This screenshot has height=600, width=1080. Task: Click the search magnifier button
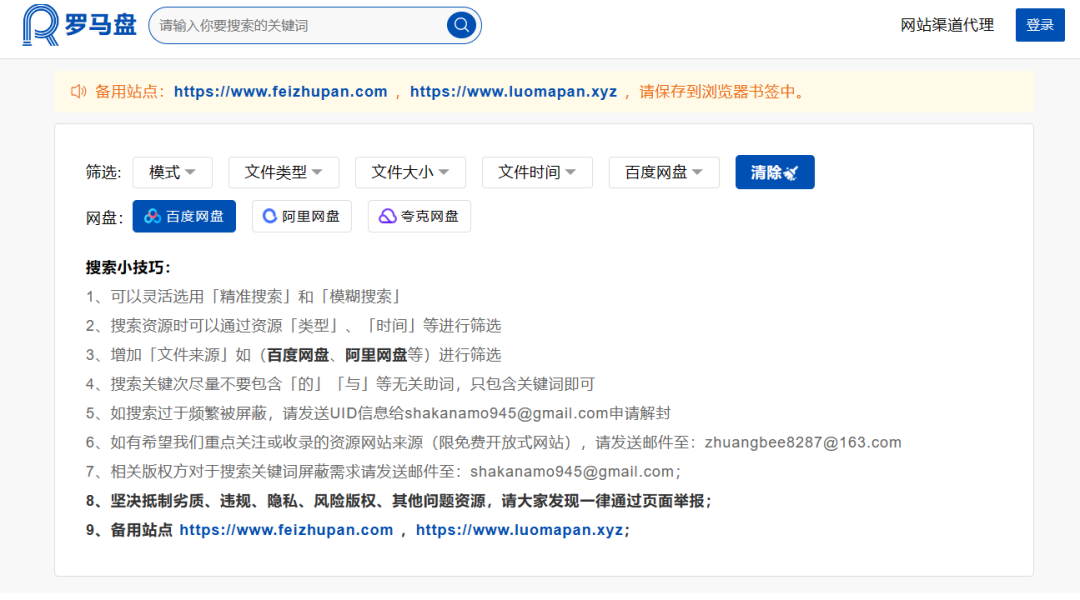(461, 25)
